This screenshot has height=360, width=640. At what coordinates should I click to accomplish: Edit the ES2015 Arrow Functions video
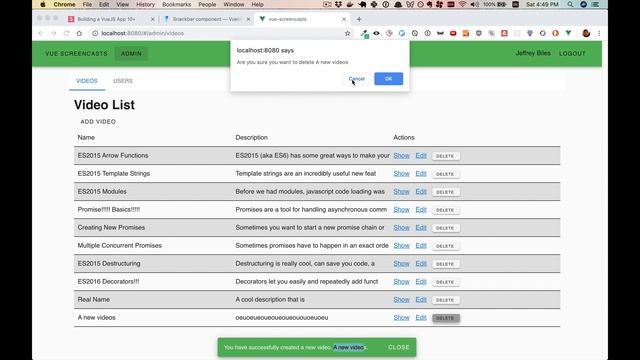click(421, 156)
